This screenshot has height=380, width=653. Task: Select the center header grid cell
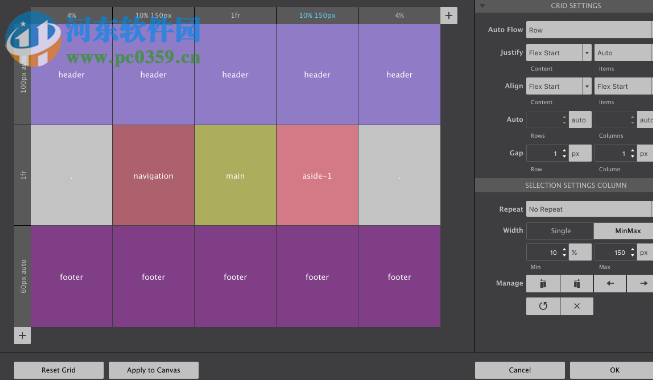point(235,74)
